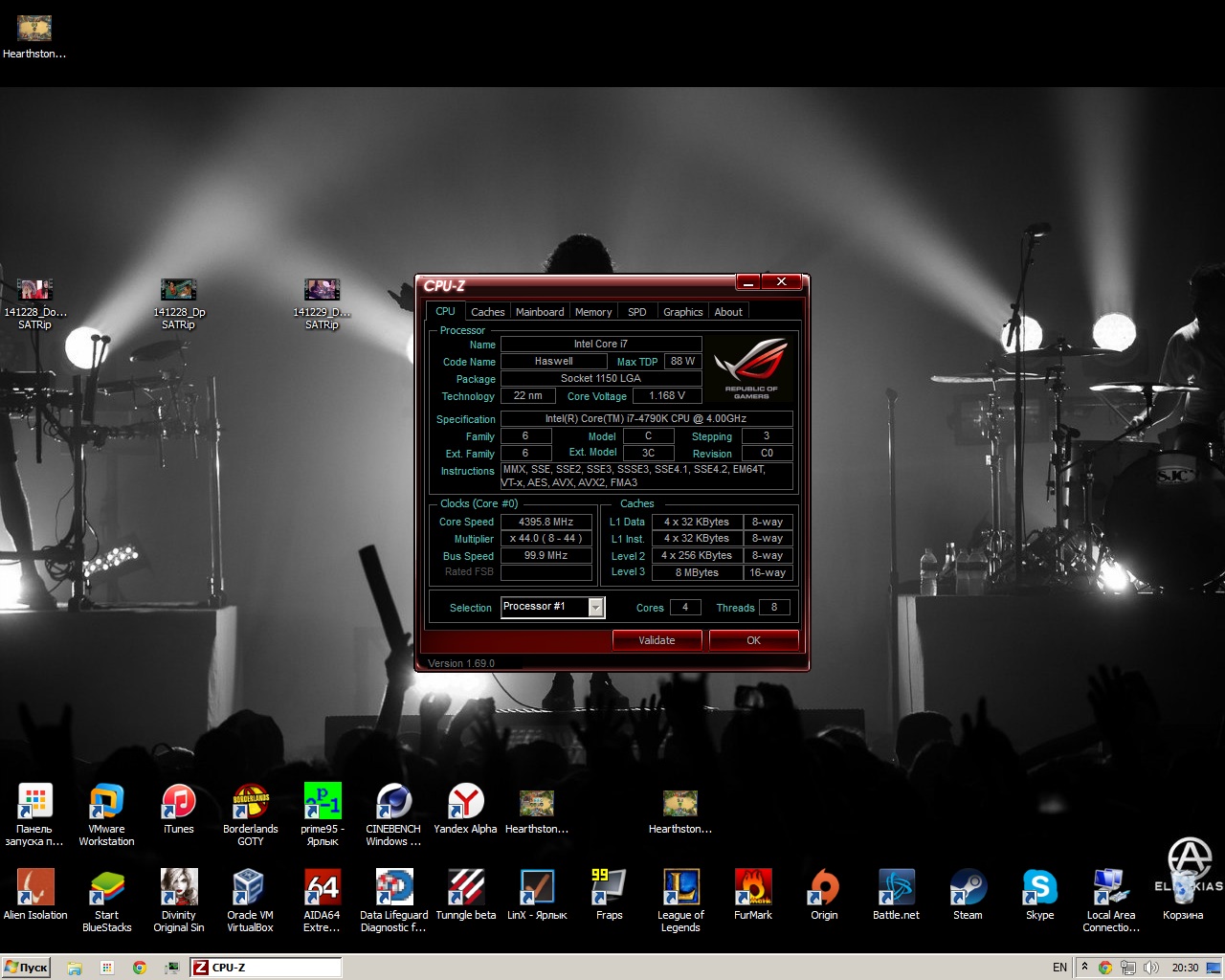Launch the League of Legends icon
The image size is (1225, 980).
pos(680,900)
